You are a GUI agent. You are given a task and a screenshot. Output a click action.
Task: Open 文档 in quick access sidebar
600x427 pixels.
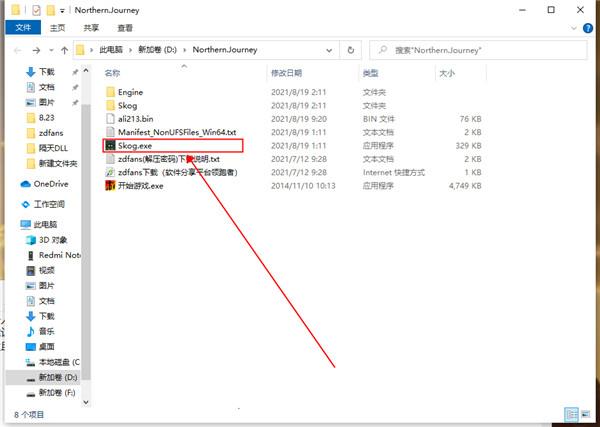coord(47,87)
